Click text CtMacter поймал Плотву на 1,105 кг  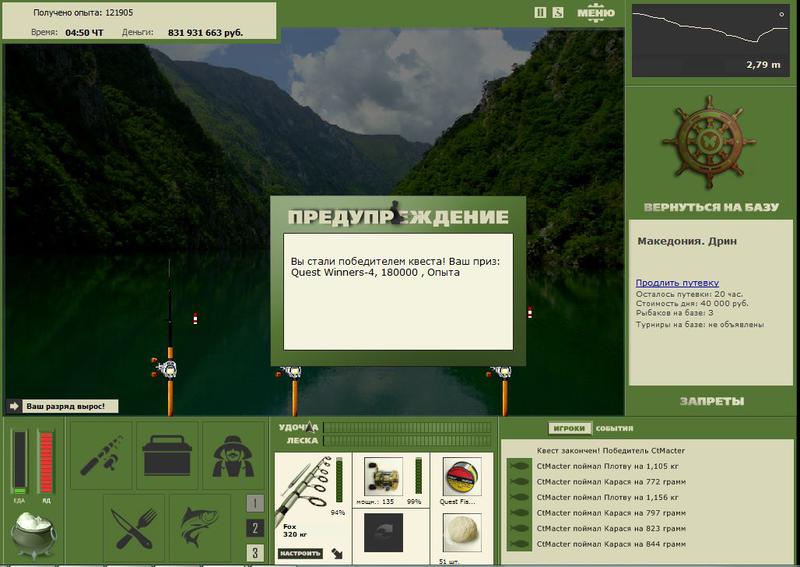(608, 466)
